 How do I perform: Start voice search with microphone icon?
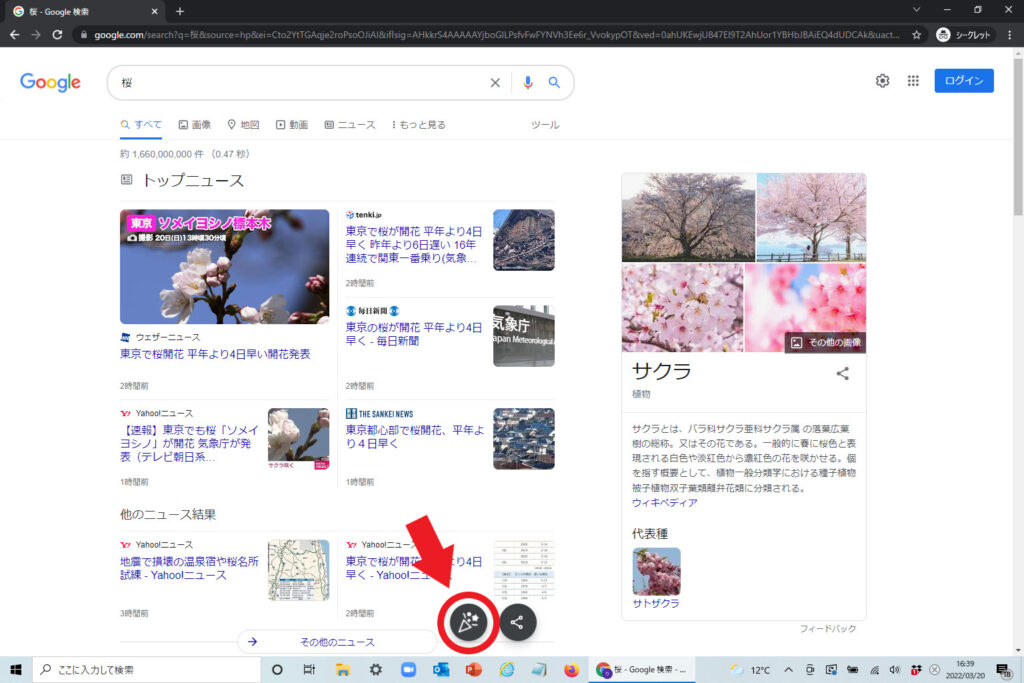coord(528,83)
